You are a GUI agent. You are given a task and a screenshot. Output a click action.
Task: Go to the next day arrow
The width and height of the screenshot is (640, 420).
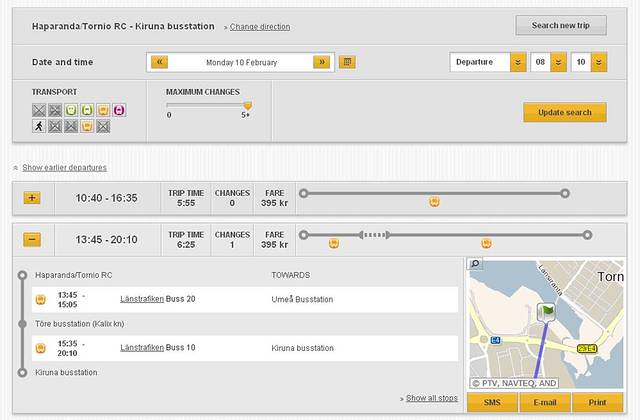point(321,62)
